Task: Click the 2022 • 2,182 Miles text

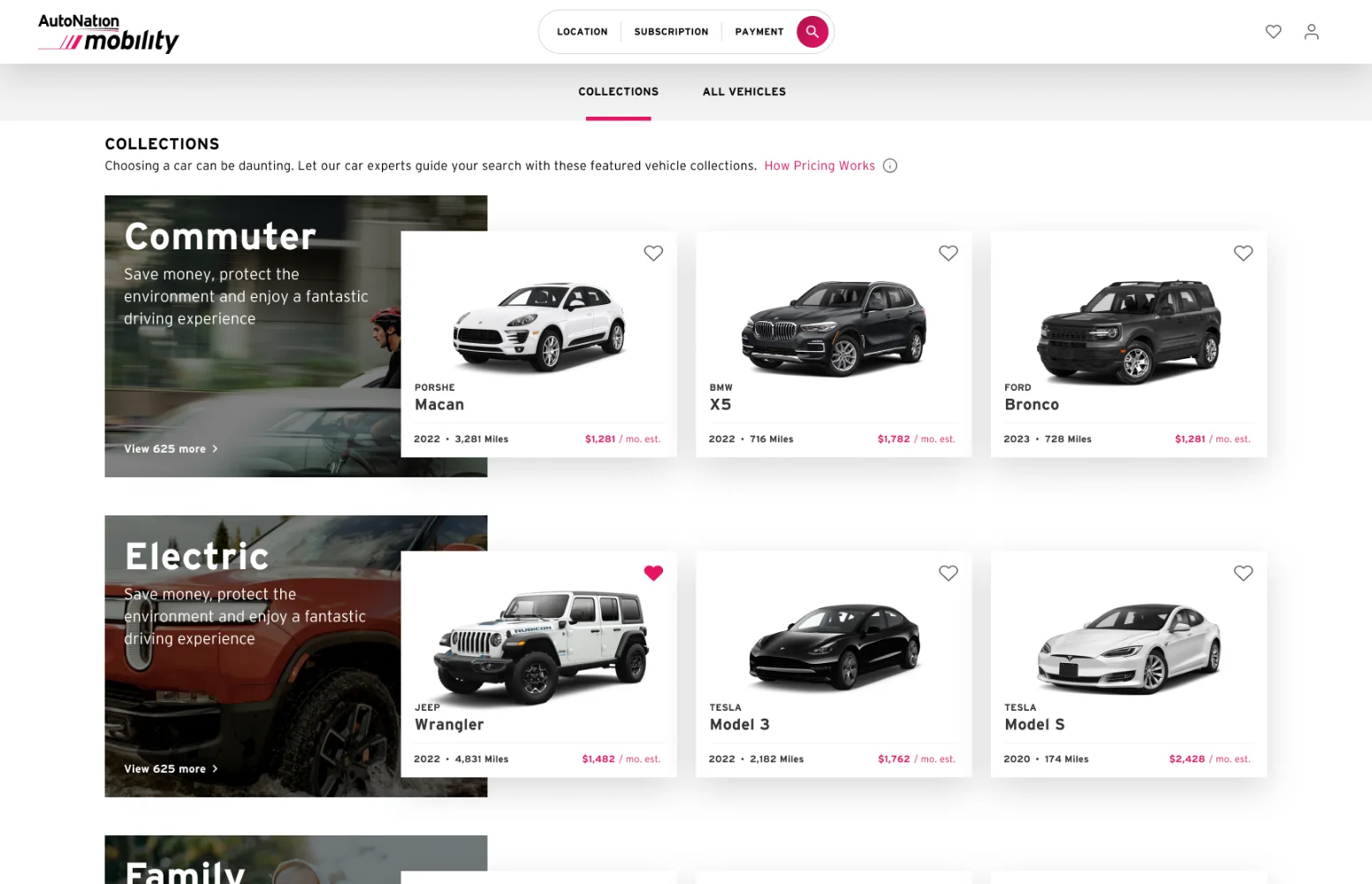Action: 756,759
